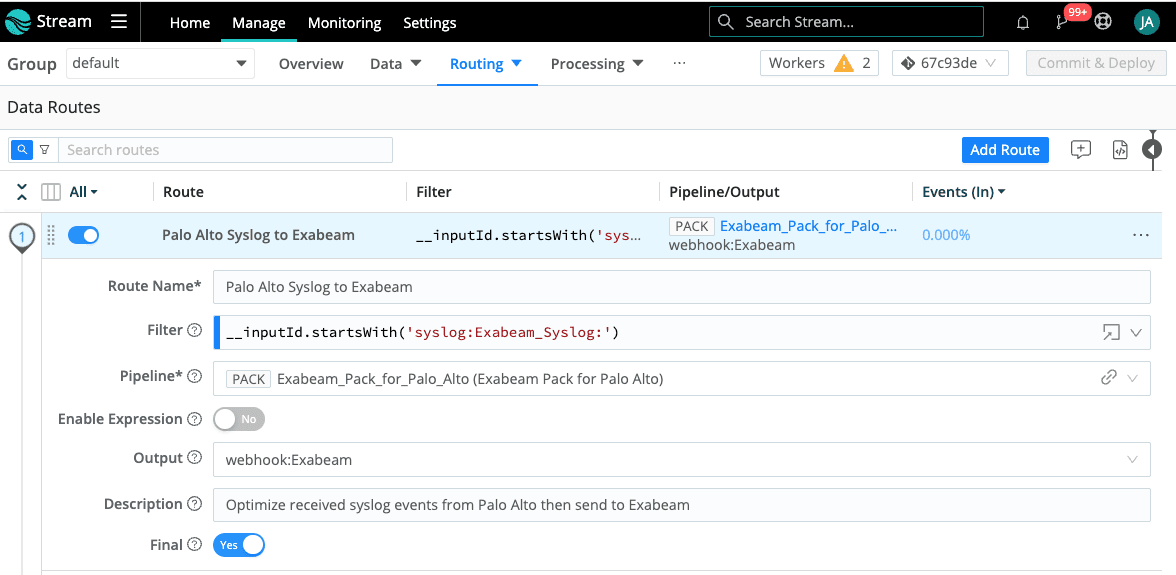Open the notifications bell
This screenshot has height=575, width=1176.
1023,22
